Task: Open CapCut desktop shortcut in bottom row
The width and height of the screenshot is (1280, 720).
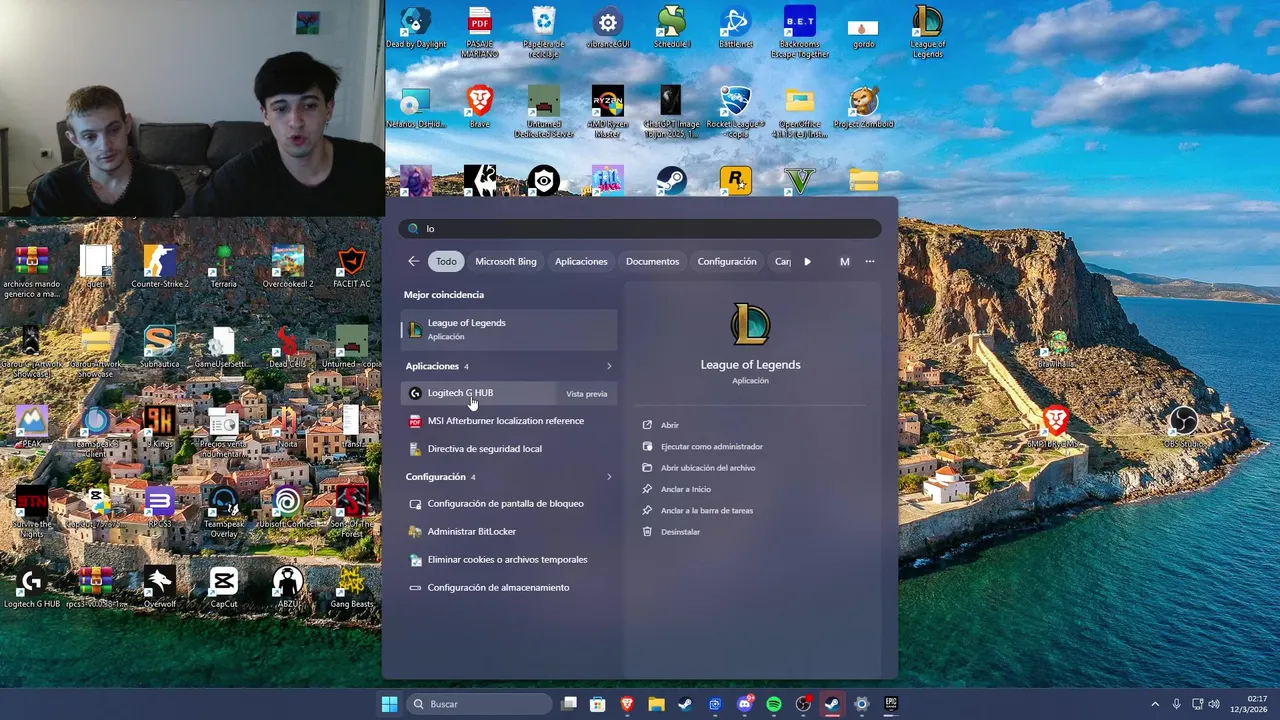Action: pyautogui.click(x=224, y=588)
